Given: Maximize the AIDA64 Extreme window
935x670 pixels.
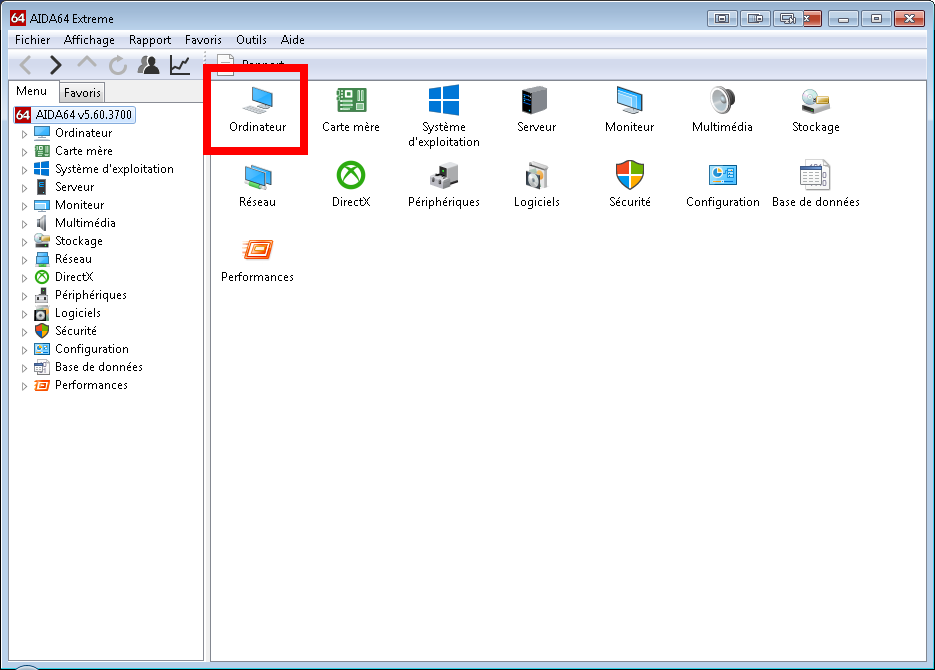Looking at the screenshot, I should tap(876, 18).
